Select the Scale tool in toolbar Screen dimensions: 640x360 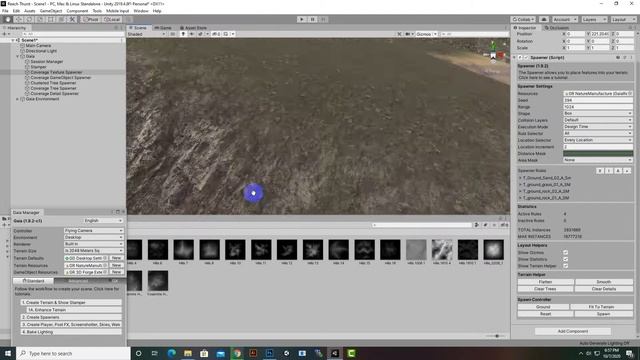coord(40,19)
